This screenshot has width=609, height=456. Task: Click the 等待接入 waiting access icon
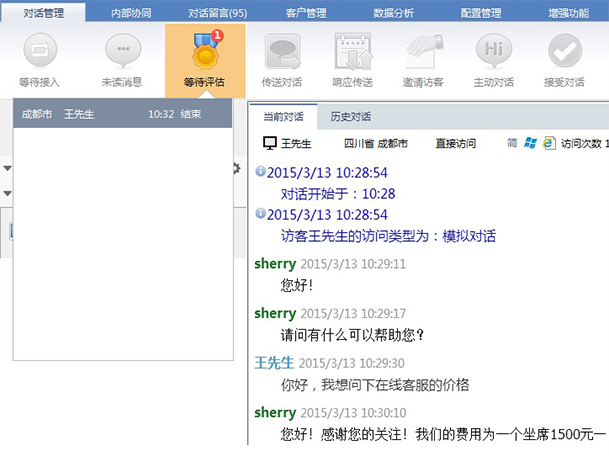click(x=41, y=52)
